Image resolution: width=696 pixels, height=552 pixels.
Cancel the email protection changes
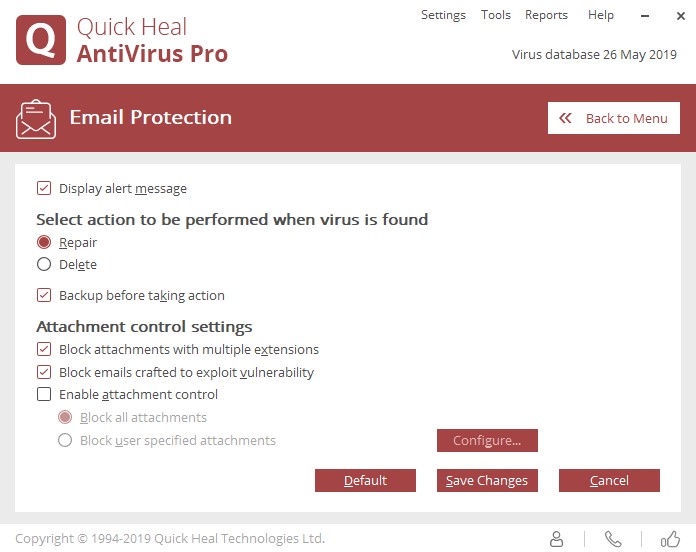click(609, 481)
